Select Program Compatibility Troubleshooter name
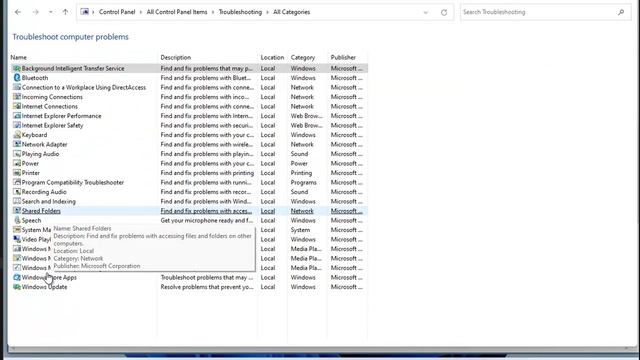Viewport: 640px width, 360px height. point(73,182)
